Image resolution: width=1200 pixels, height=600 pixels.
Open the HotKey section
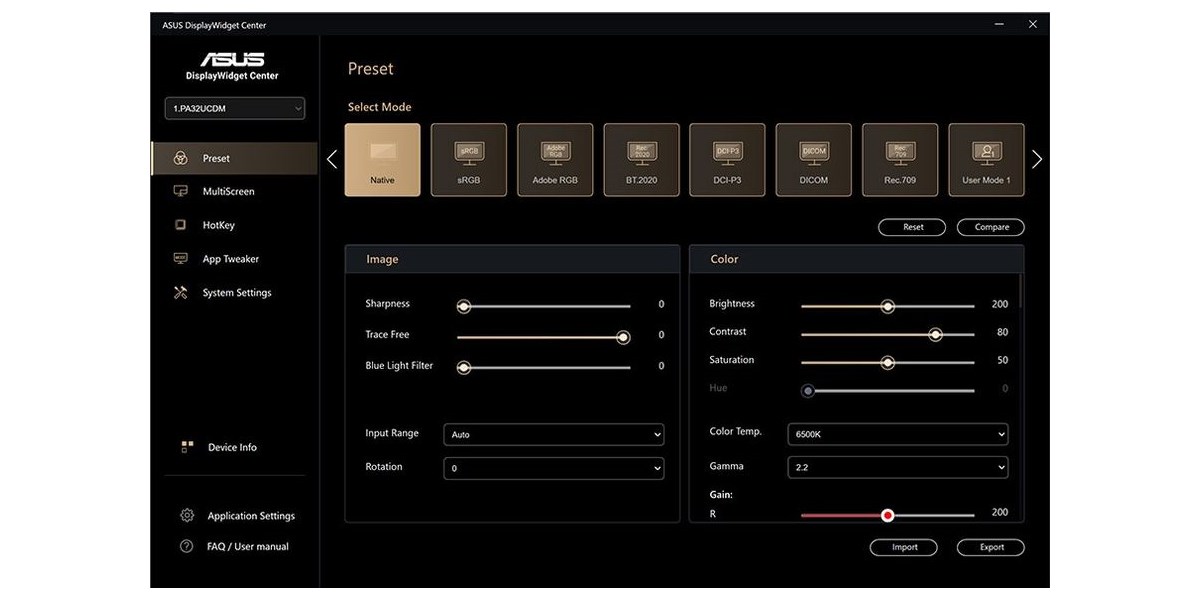click(234, 225)
